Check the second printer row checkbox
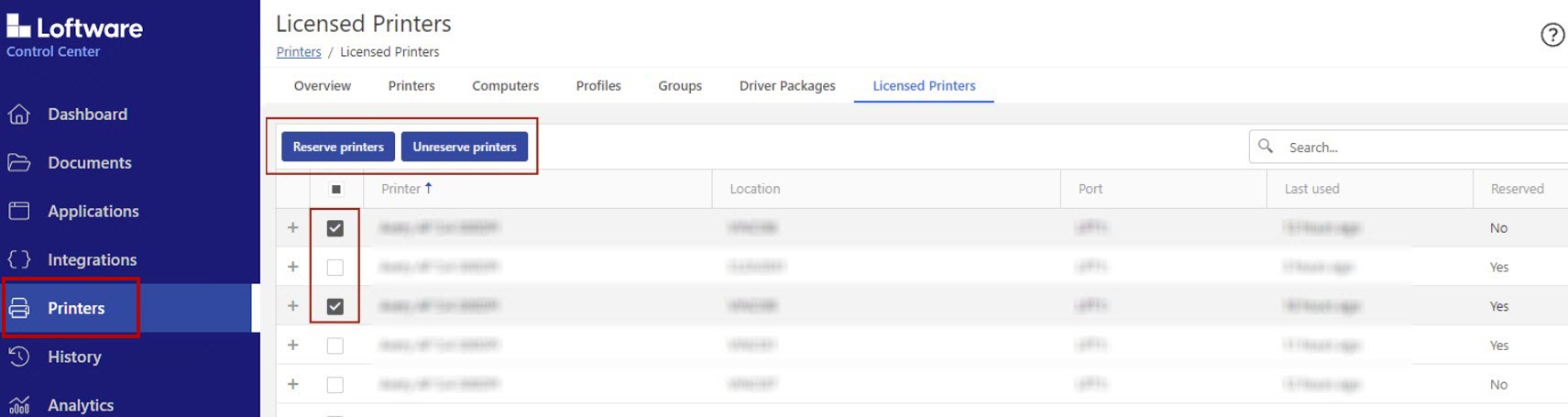 (335, 268)
